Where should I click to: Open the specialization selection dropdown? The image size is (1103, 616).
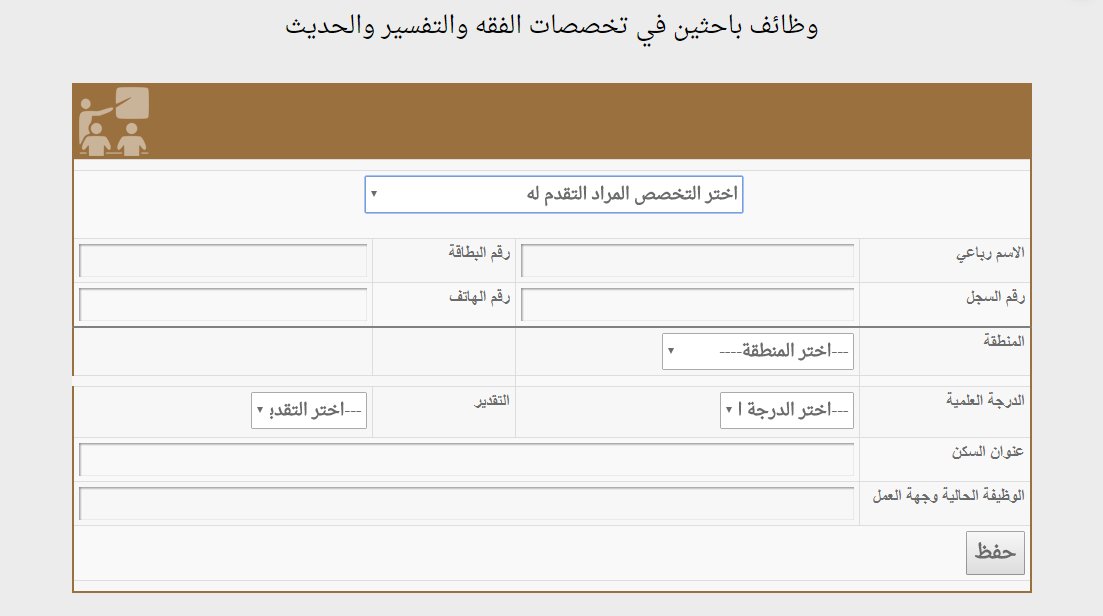coord(554,194)
